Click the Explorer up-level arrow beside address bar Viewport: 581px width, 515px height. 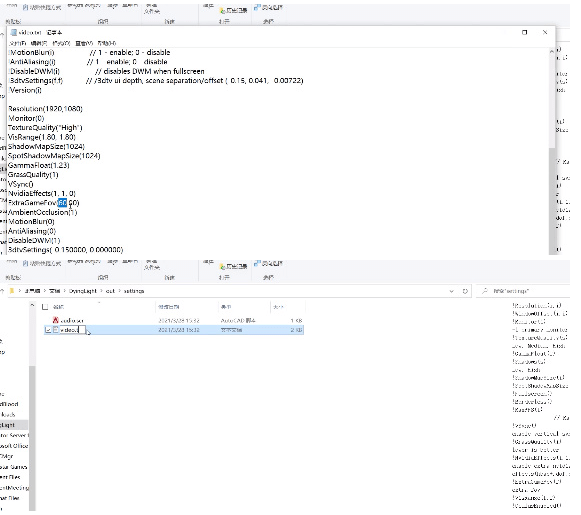pyautogui.click(x=2, y=291)
